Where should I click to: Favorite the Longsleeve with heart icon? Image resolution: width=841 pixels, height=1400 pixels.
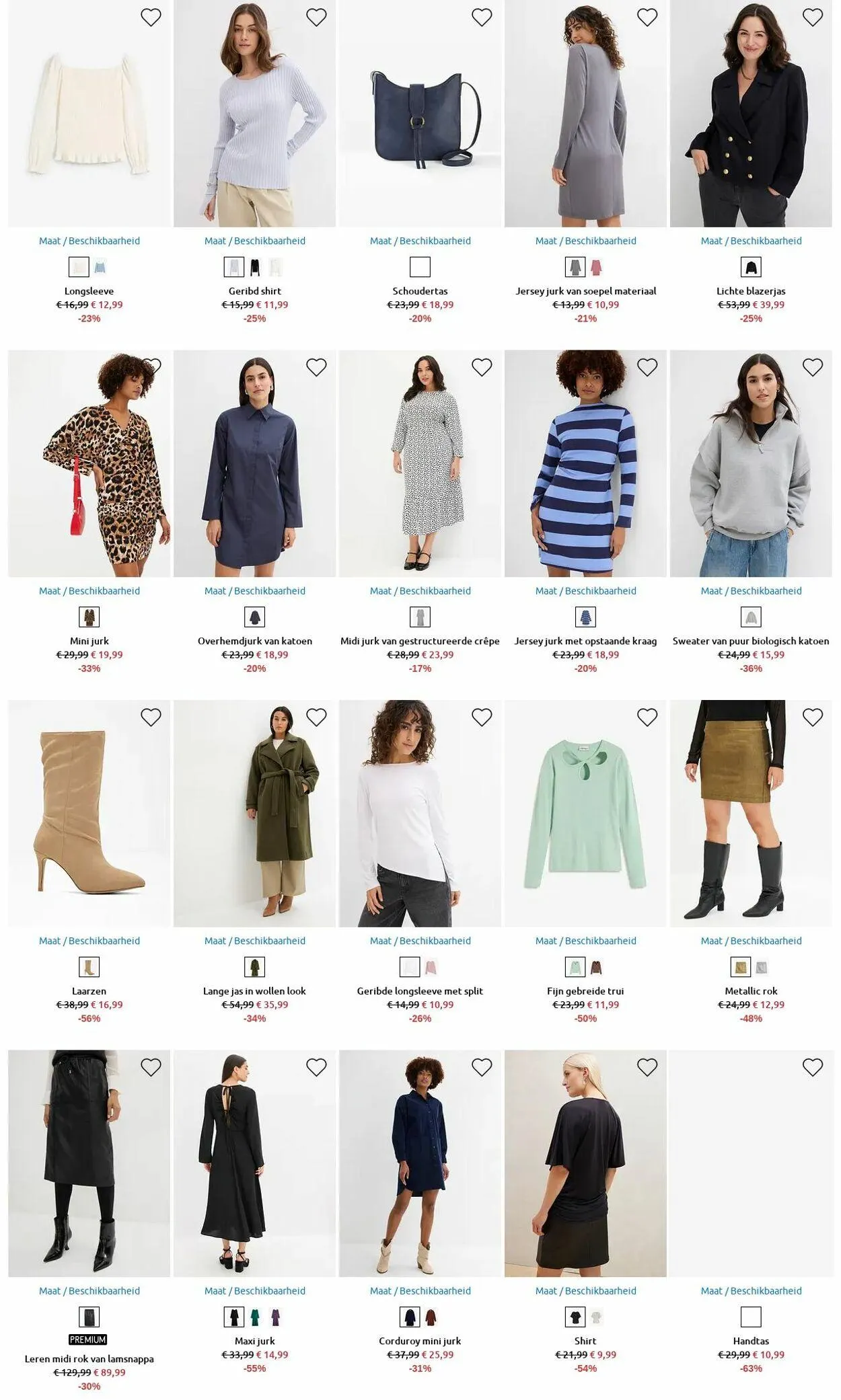(x=151, y=17)
